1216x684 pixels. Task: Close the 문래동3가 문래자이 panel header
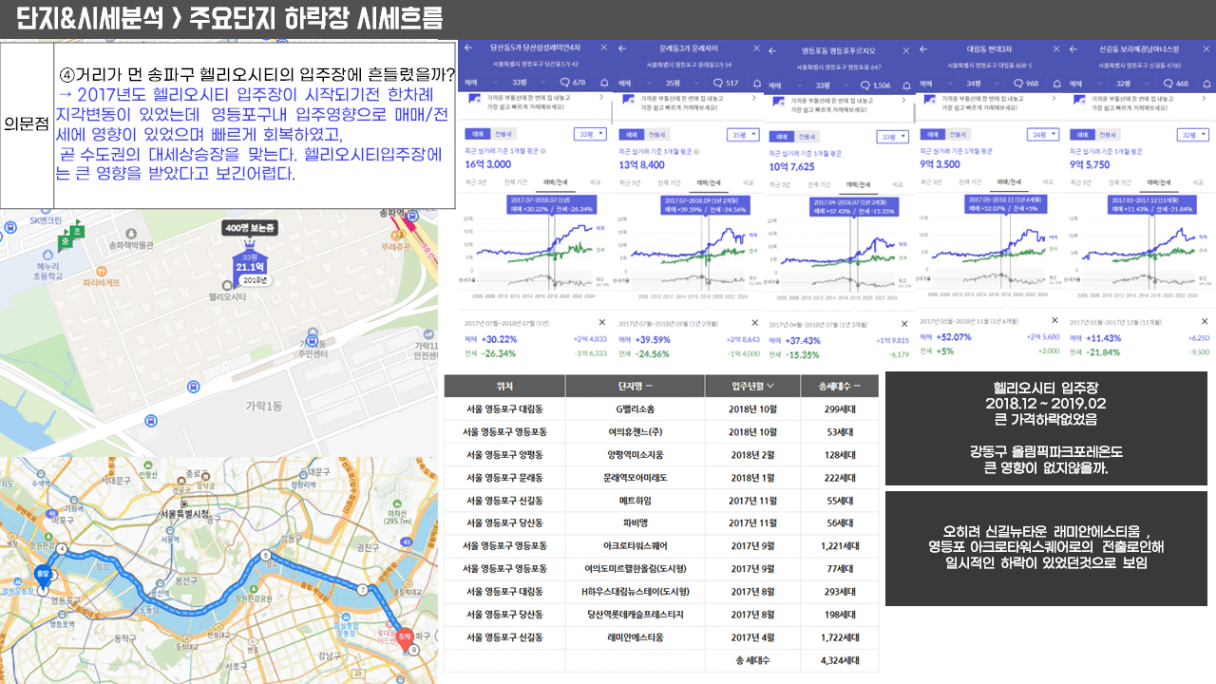755,47
